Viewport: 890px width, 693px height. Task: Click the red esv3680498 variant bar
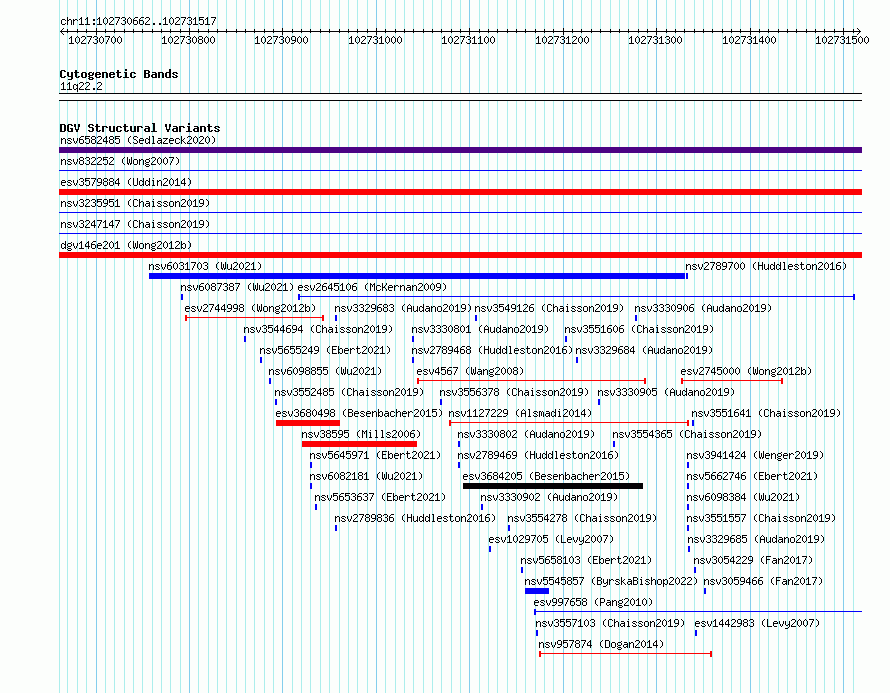coord(308,423)
